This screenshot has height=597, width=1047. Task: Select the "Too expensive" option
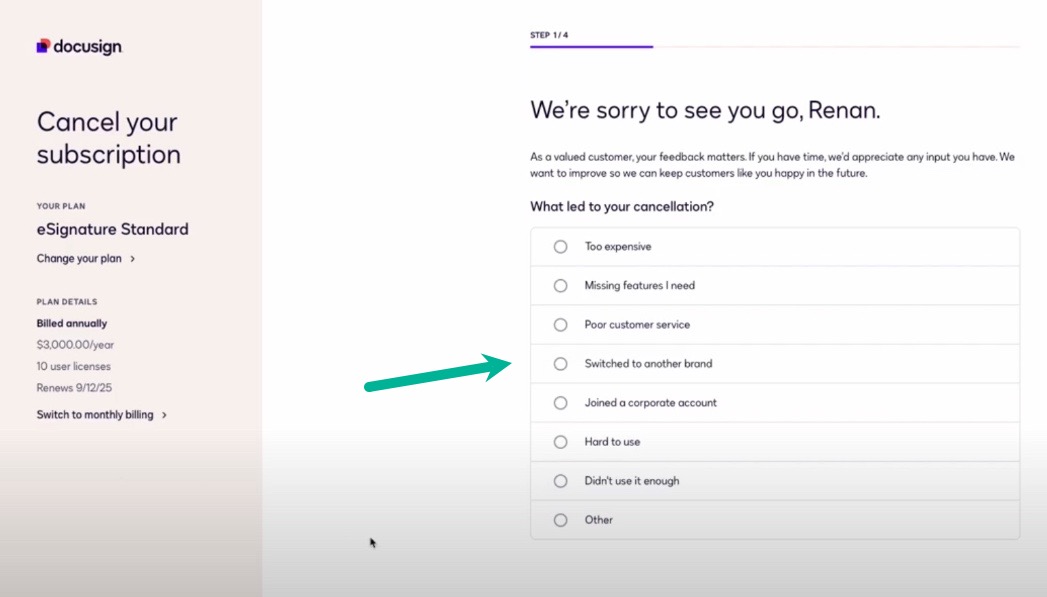point(560,246)
